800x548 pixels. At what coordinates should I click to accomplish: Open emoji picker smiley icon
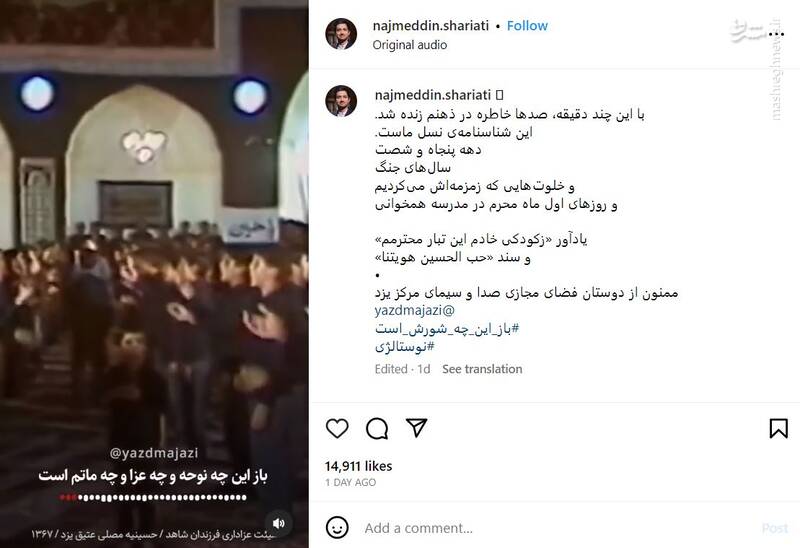(x=337, y=528)
